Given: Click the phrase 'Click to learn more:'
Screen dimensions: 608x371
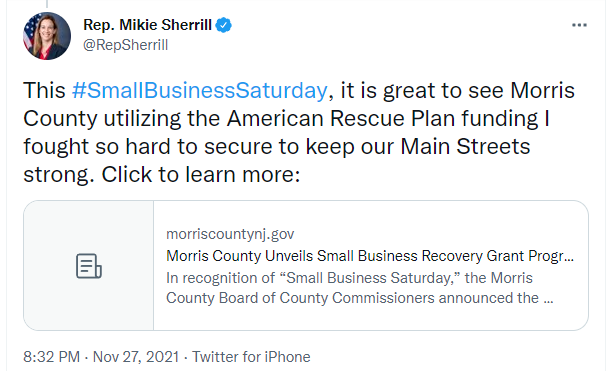Looking at the screenshot, I should coord(201,174).
